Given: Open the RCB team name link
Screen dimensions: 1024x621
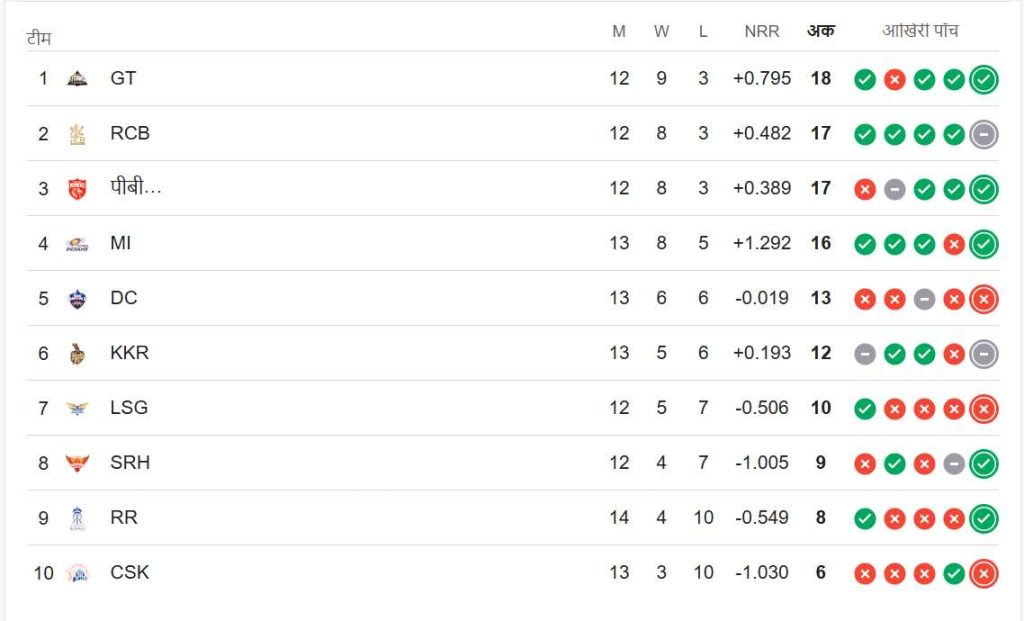Looking at the screenshot, I should [130, 133].
